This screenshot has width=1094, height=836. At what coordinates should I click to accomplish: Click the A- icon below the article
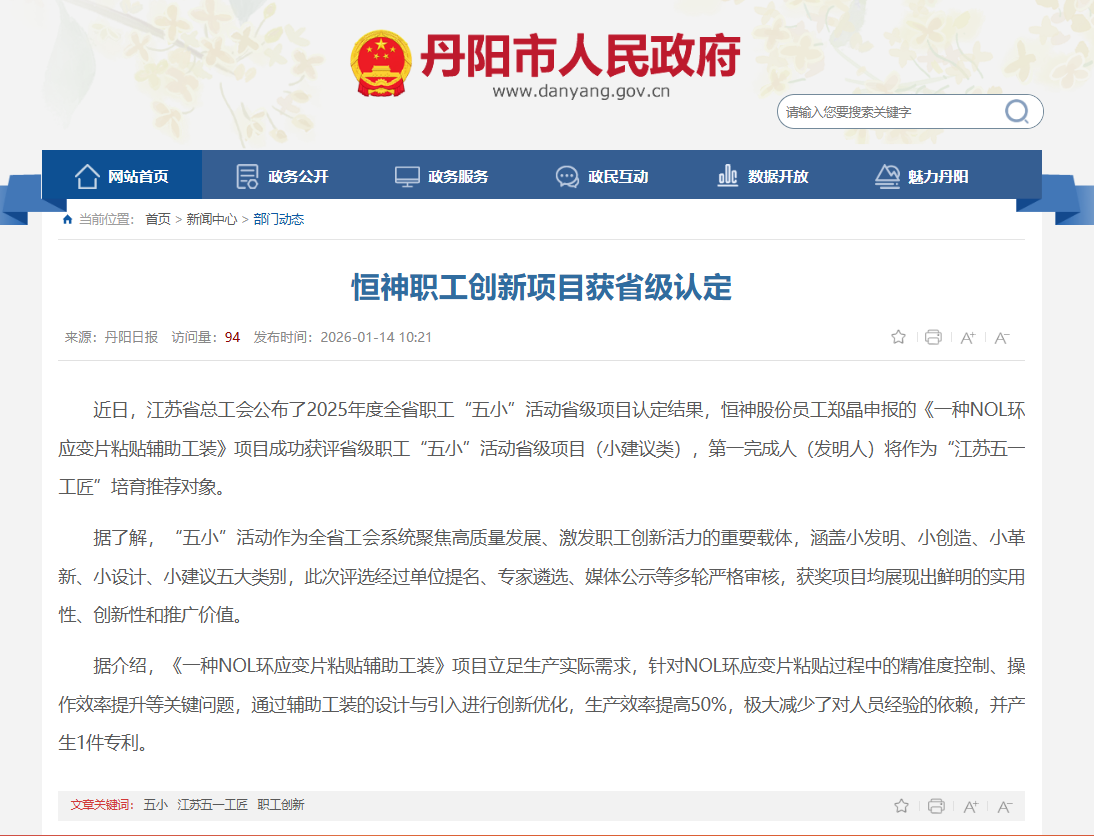[x=1005, y=807]
